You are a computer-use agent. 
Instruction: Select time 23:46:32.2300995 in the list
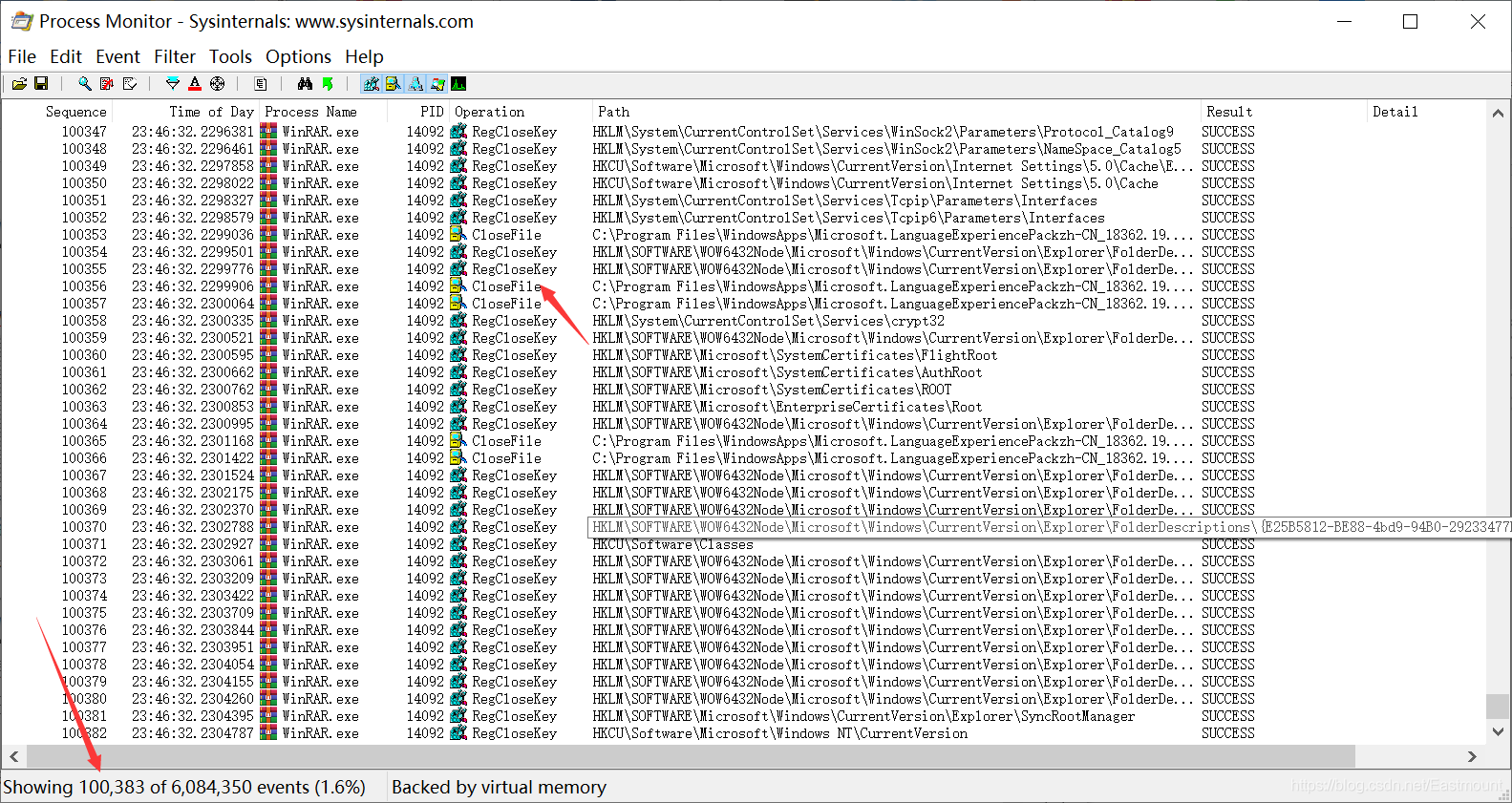[193, 424]
